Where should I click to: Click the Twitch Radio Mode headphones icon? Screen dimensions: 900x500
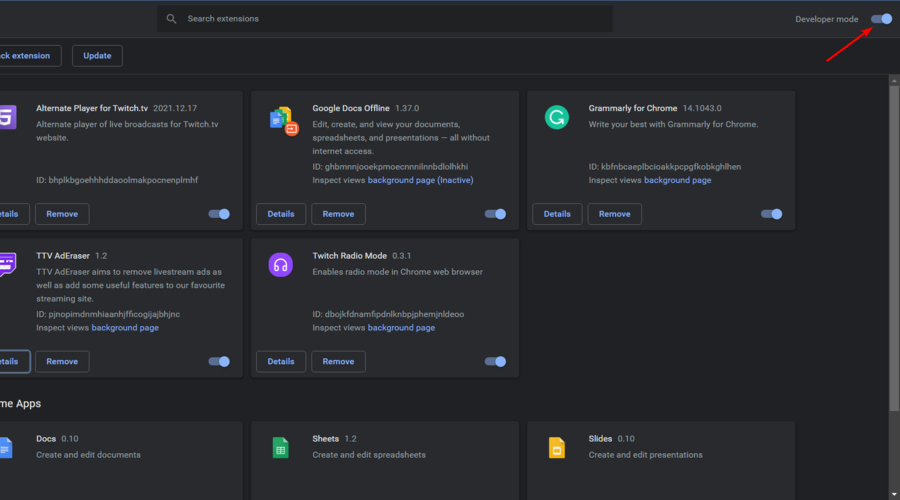[x=281, y=265]
